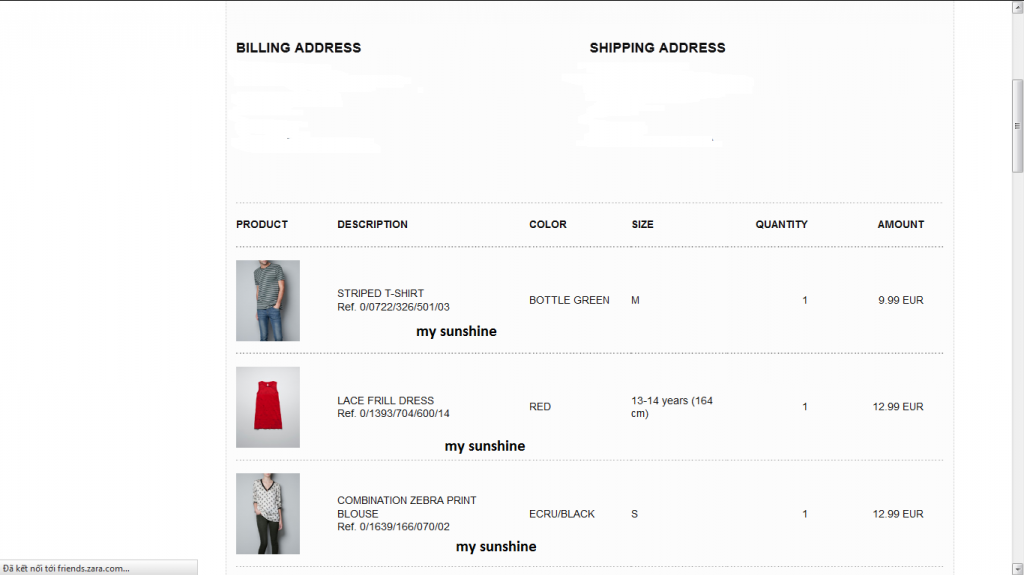The width and height of the screenshot is (1024, 575).
Task: Click the vertical scrollbar thumb
Action: coord(1018,125)
